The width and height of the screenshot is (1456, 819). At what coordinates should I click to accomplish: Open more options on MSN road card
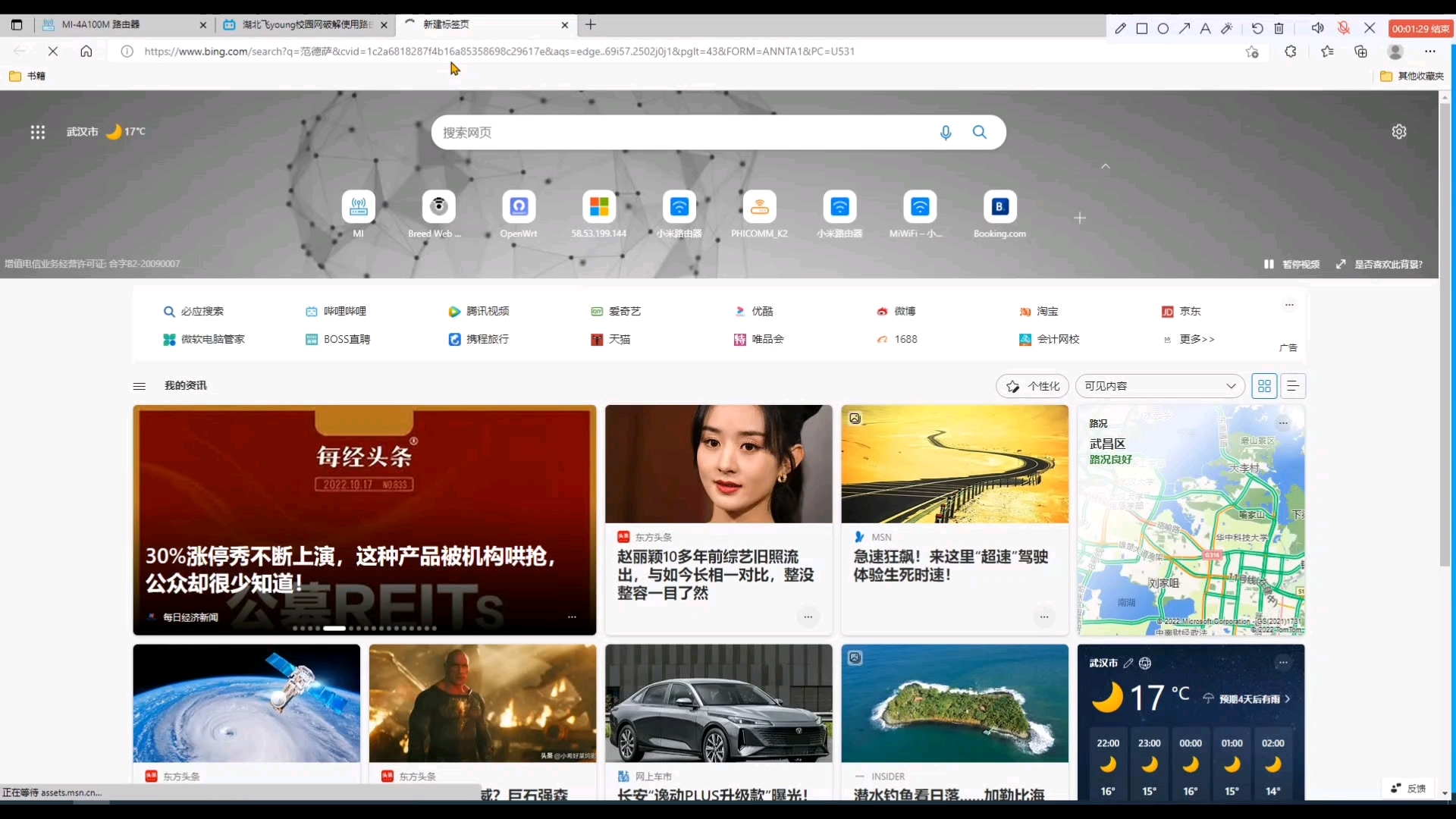(x=1044, y=617)
